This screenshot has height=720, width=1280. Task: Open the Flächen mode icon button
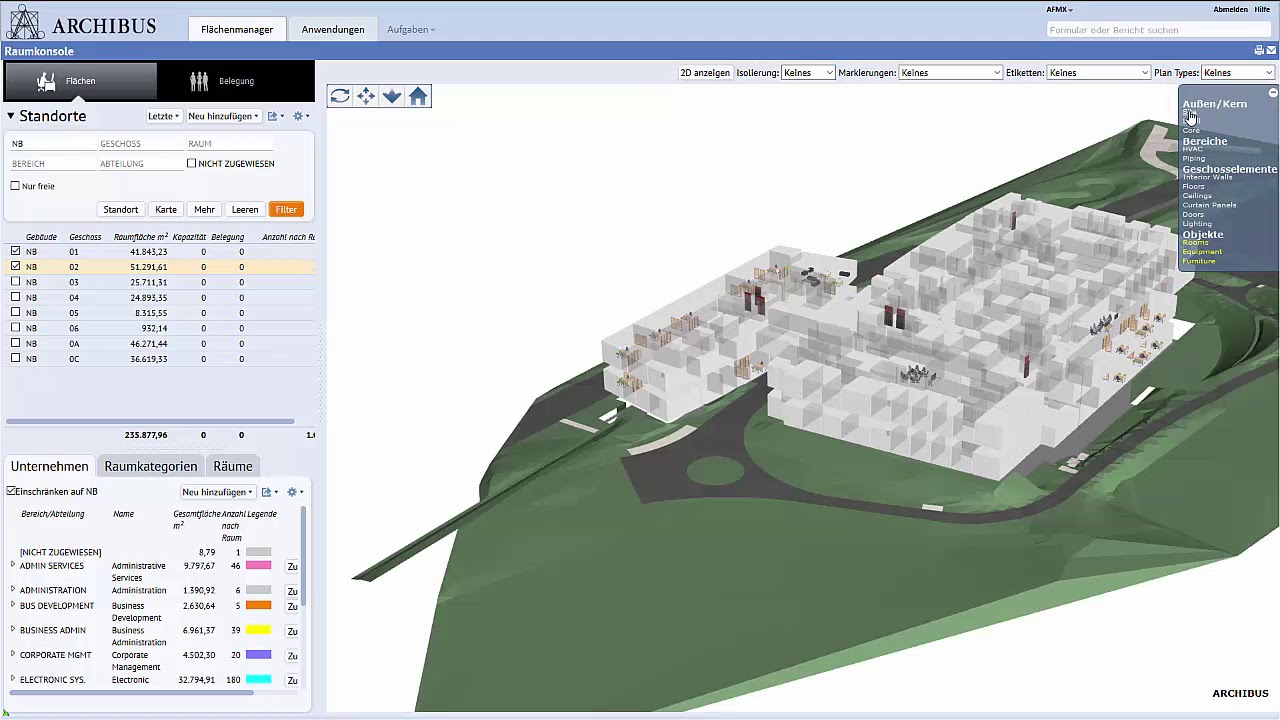click(81, 81)
